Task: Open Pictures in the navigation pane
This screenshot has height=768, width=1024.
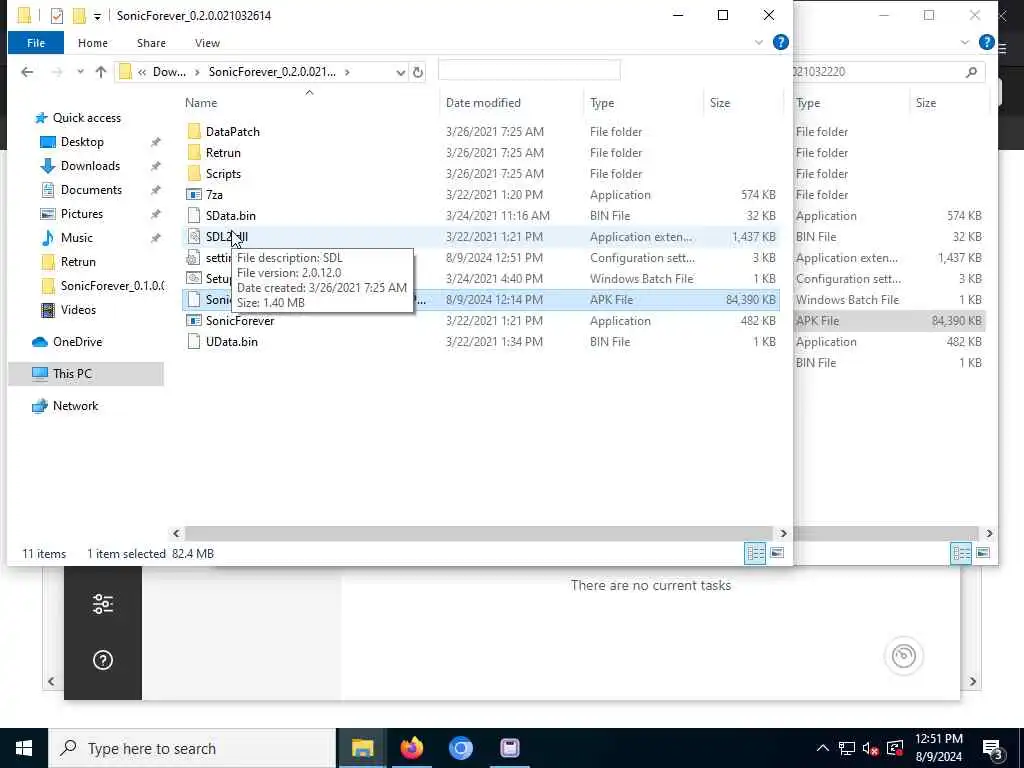Action: 82,214
